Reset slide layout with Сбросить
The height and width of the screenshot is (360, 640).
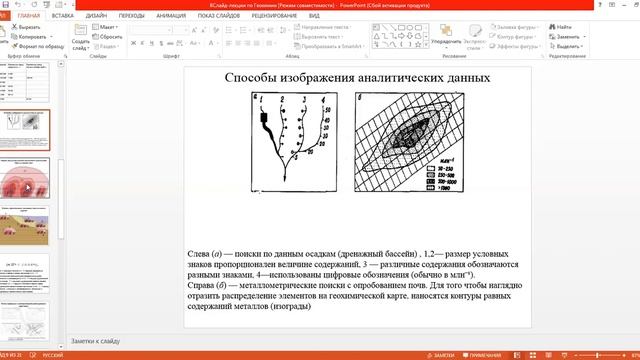pos(107,37)
